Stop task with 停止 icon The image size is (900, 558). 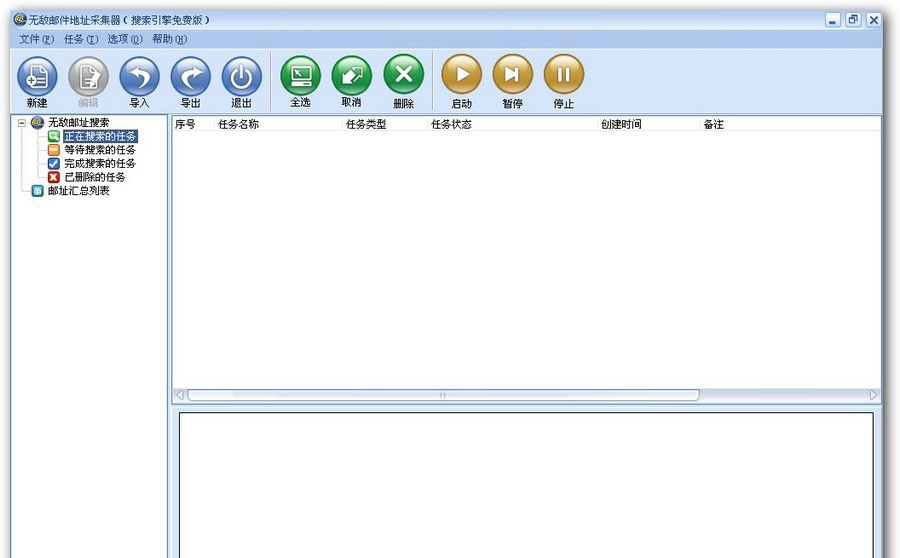coord(563,75)
